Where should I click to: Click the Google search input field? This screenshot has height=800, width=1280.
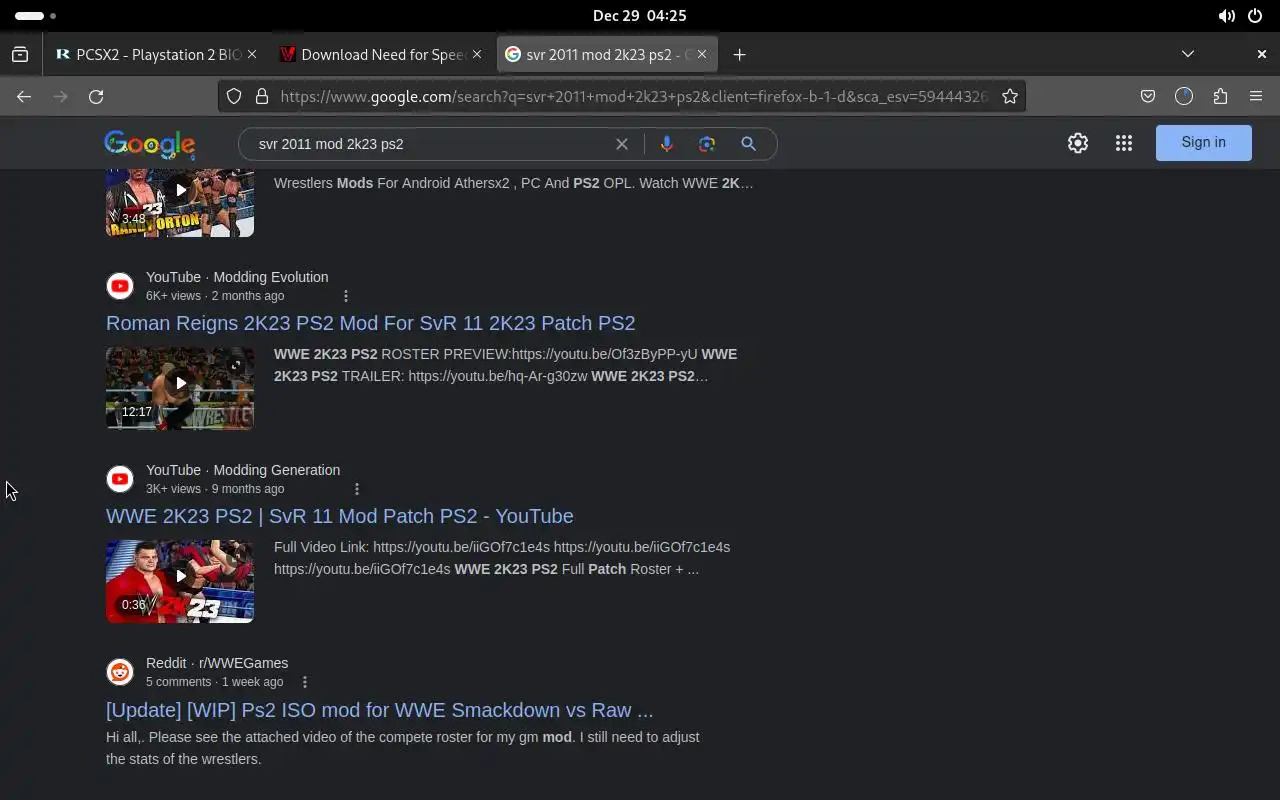(430, 144)
